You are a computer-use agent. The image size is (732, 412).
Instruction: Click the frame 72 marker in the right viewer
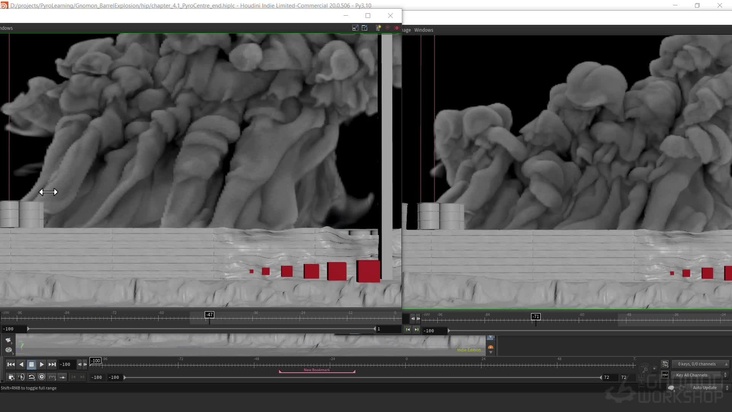(x=536, y=317)
